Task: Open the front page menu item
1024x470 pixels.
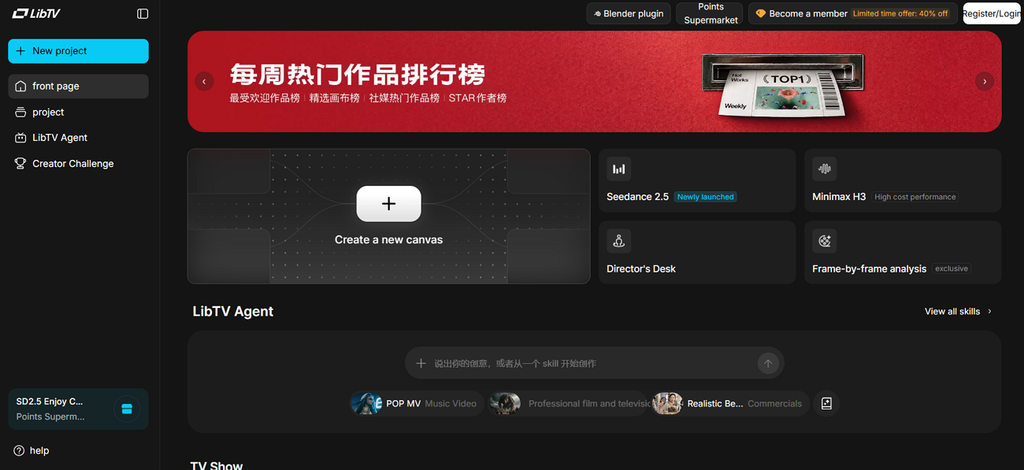Action: coord(78,86)
